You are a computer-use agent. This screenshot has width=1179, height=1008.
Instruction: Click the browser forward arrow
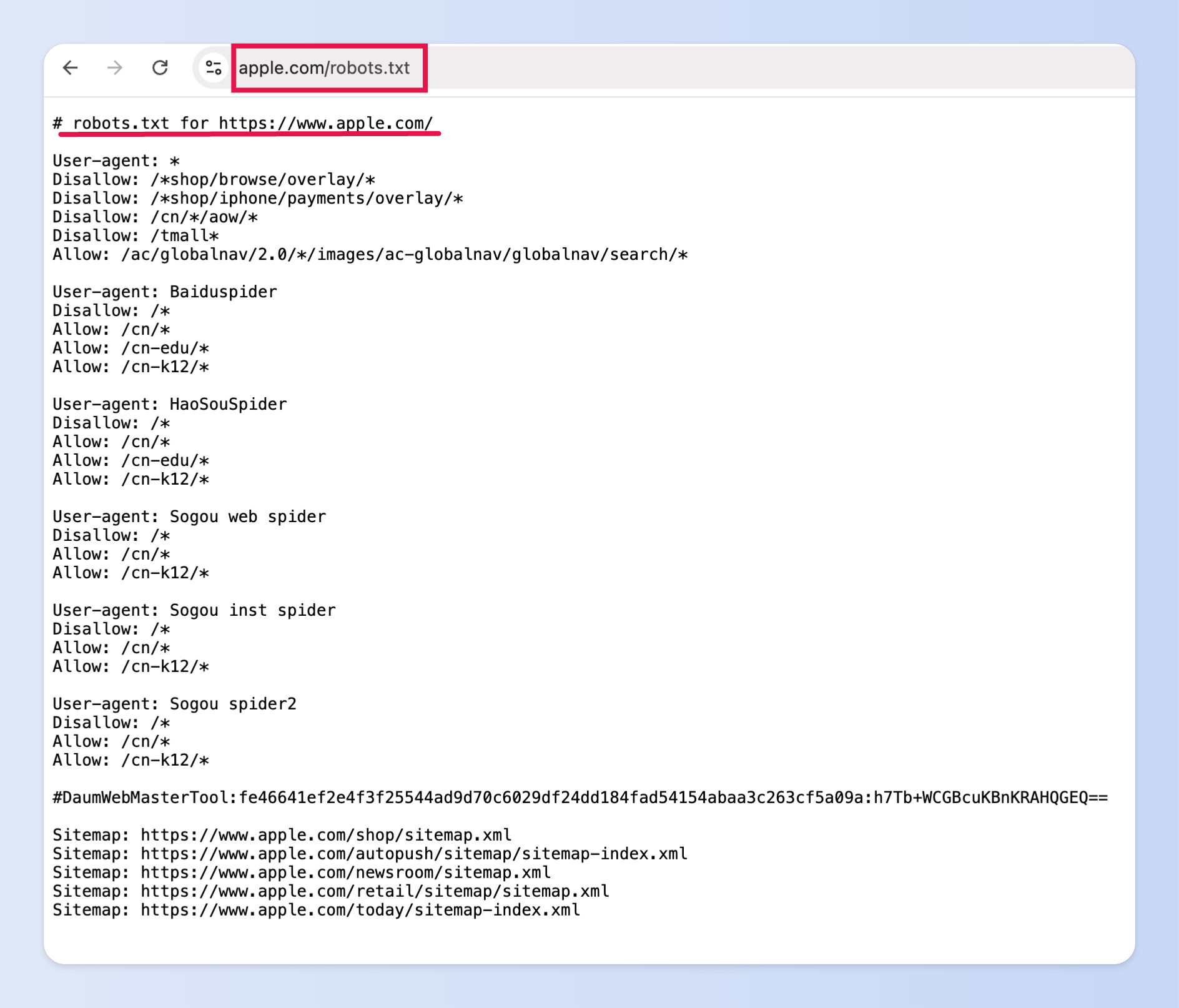tap(115, 67)
